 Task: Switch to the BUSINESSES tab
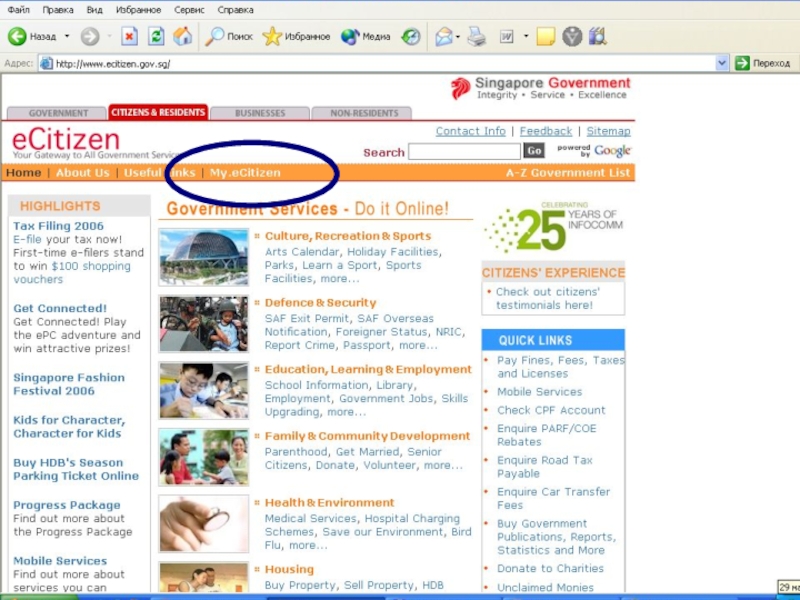[260, 113]
